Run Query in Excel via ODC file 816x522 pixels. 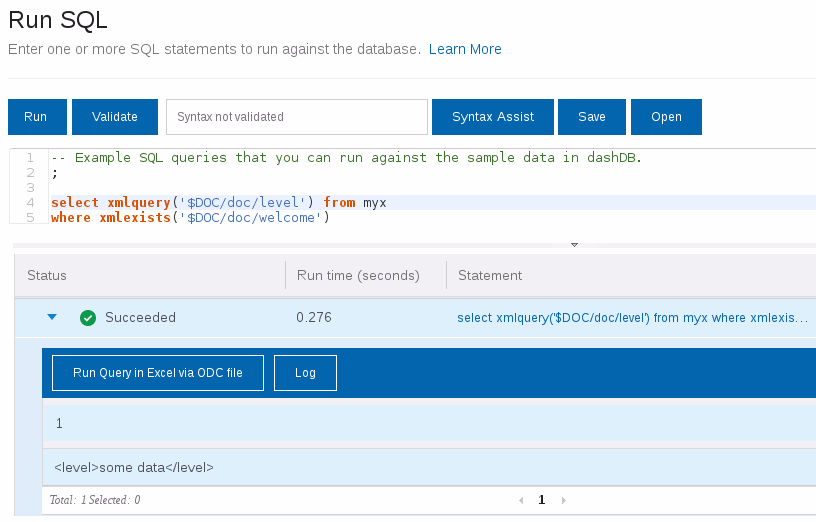[x=158, y=373]
